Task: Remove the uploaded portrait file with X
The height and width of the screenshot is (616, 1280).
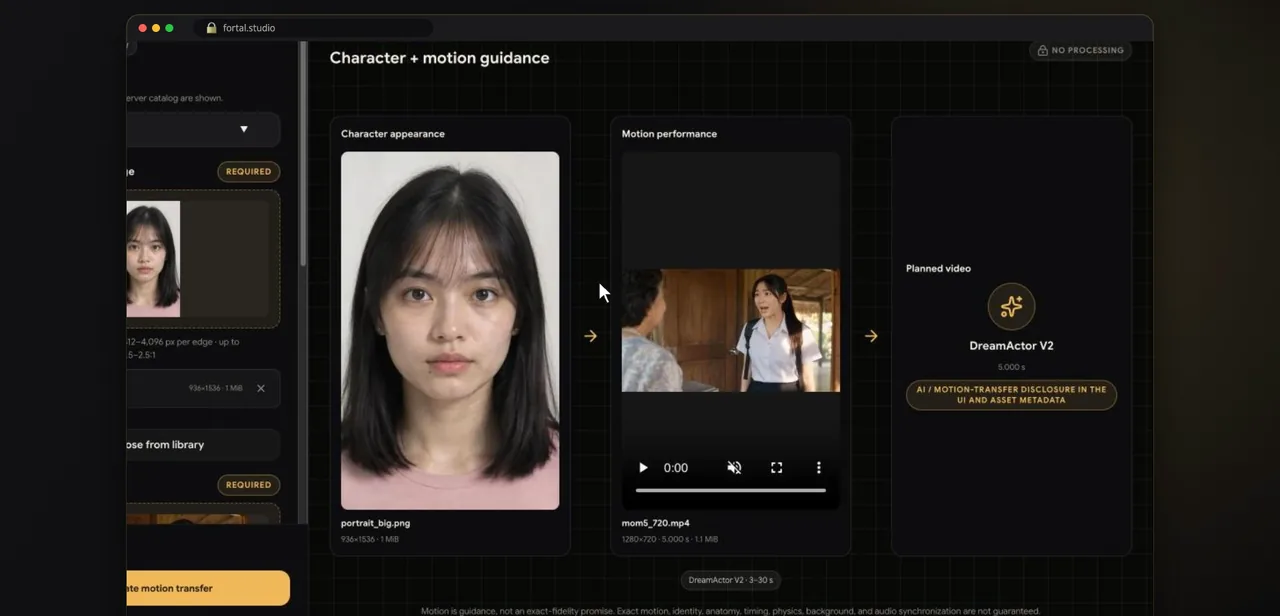Action: click(261, 388)
